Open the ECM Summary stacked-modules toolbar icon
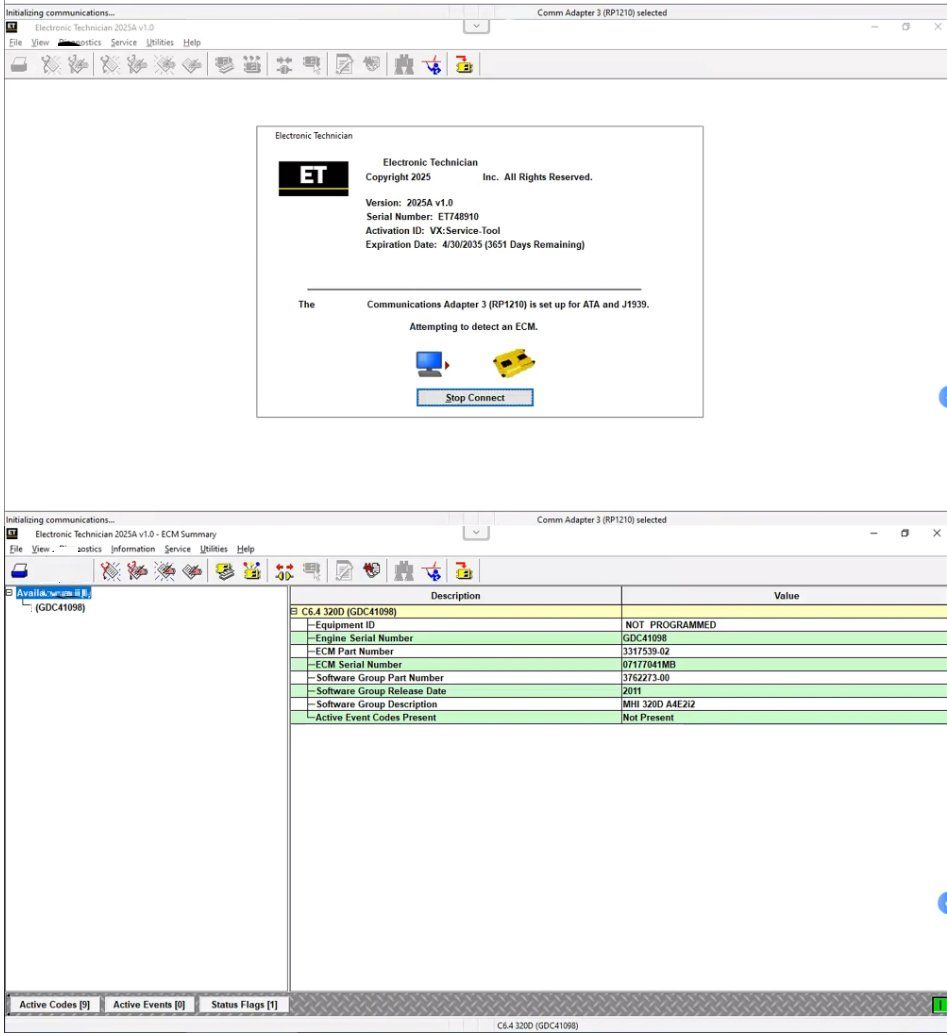This screenshot has height=1033, width=947. click(x=225, y=571)
